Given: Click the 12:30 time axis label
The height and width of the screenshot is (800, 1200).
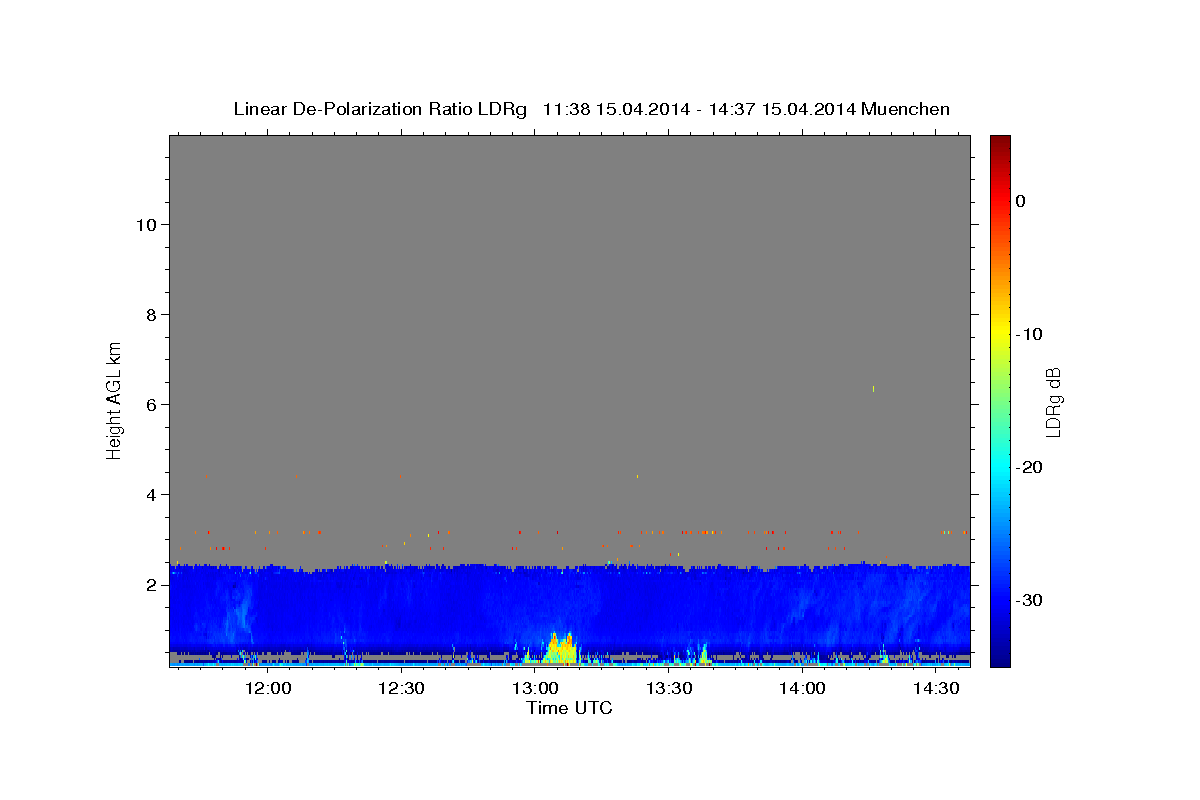Looking at the screenshot, I should [x=402, y=688].
